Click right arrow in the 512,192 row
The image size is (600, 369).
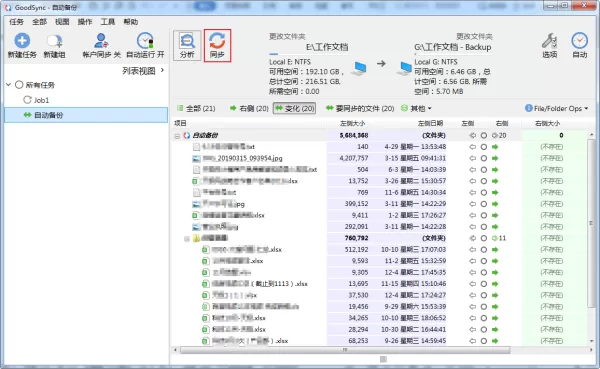(x=495, y=250)
